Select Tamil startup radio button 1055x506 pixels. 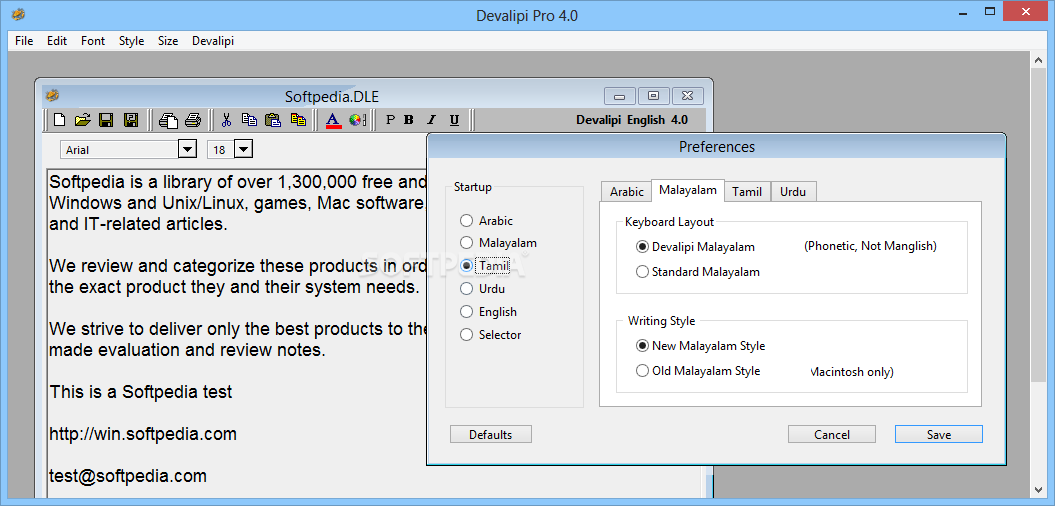pos(466,266)
